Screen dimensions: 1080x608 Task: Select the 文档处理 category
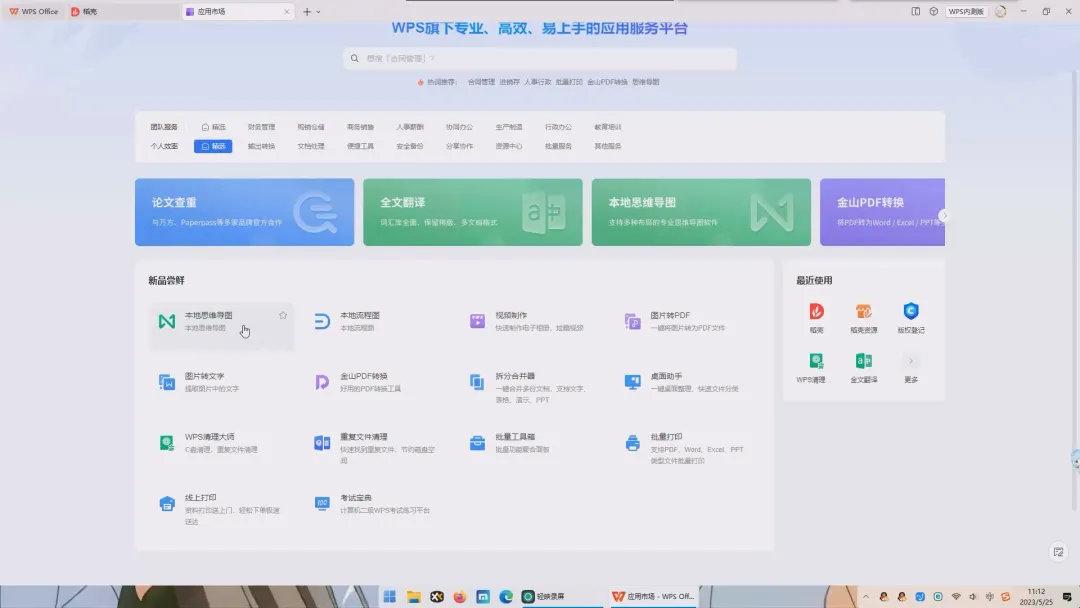pyautogui.click(x=311, y=146)
